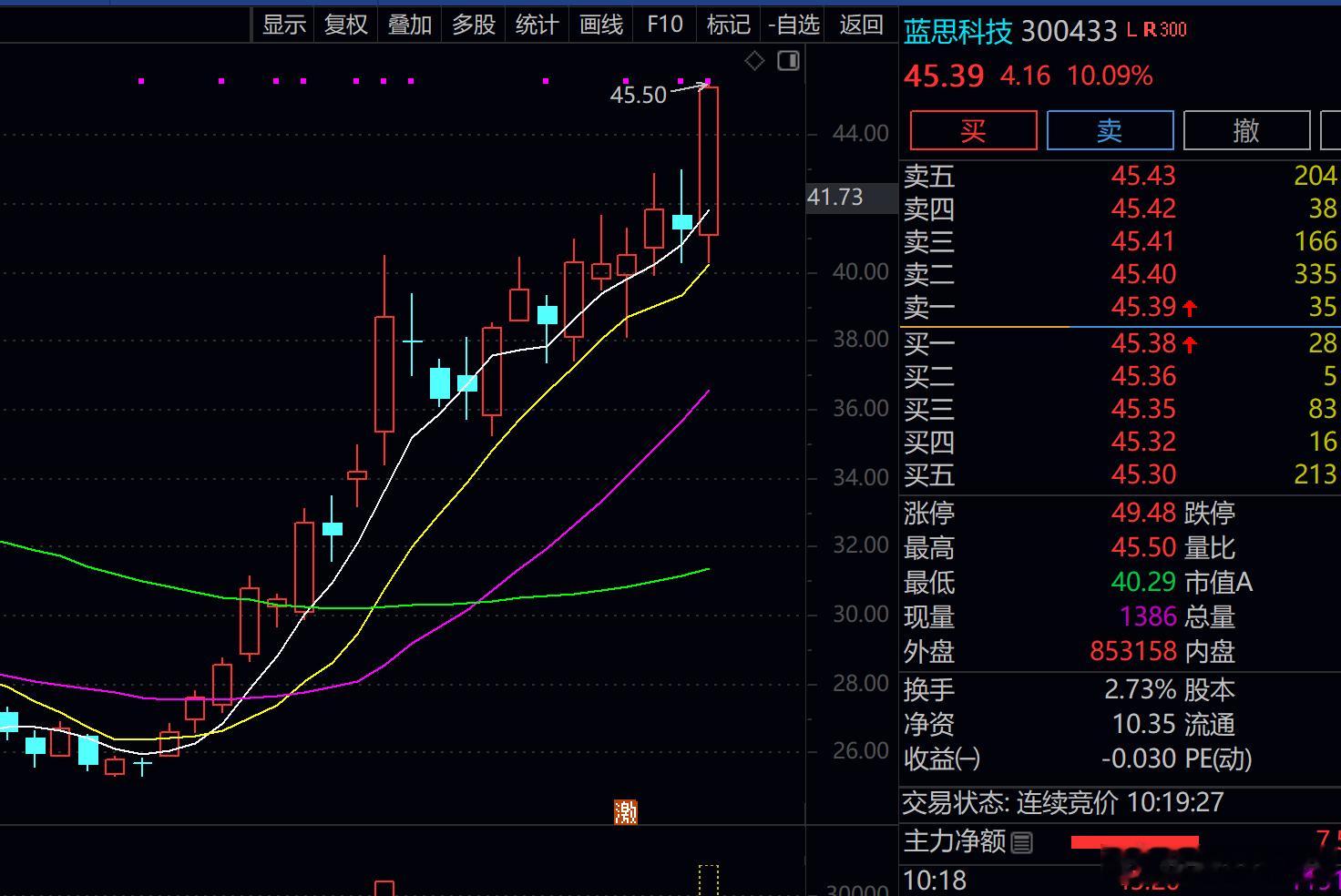Click the latest tall red candlestick
This screenshot has height=896, width=1341.
pyautogui.click(x=709, y=161)
